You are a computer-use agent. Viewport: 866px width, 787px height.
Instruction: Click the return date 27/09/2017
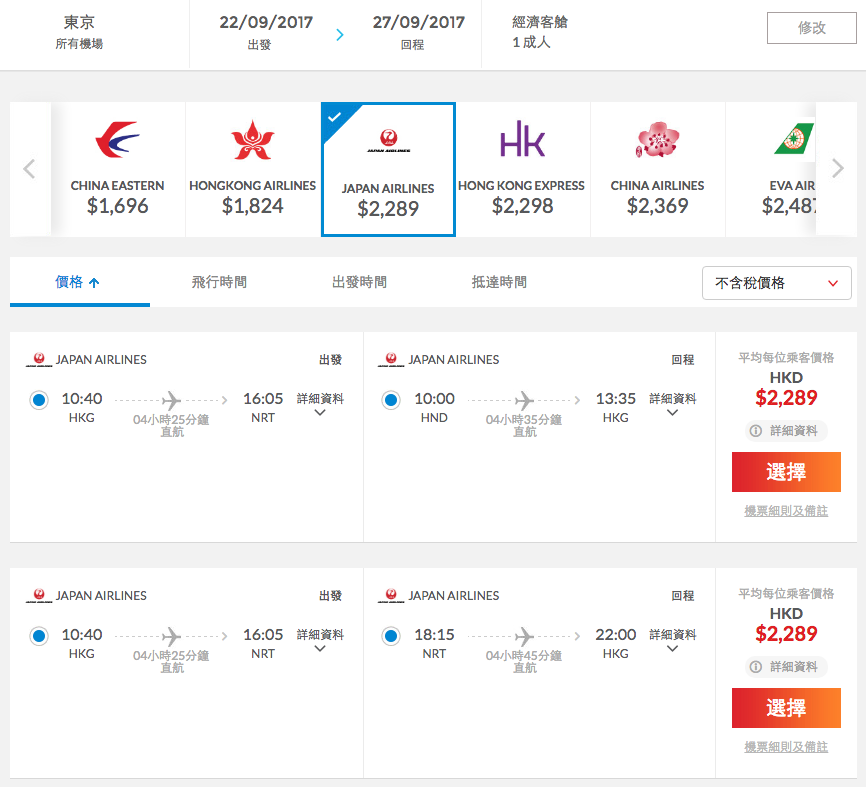point(419,23)
